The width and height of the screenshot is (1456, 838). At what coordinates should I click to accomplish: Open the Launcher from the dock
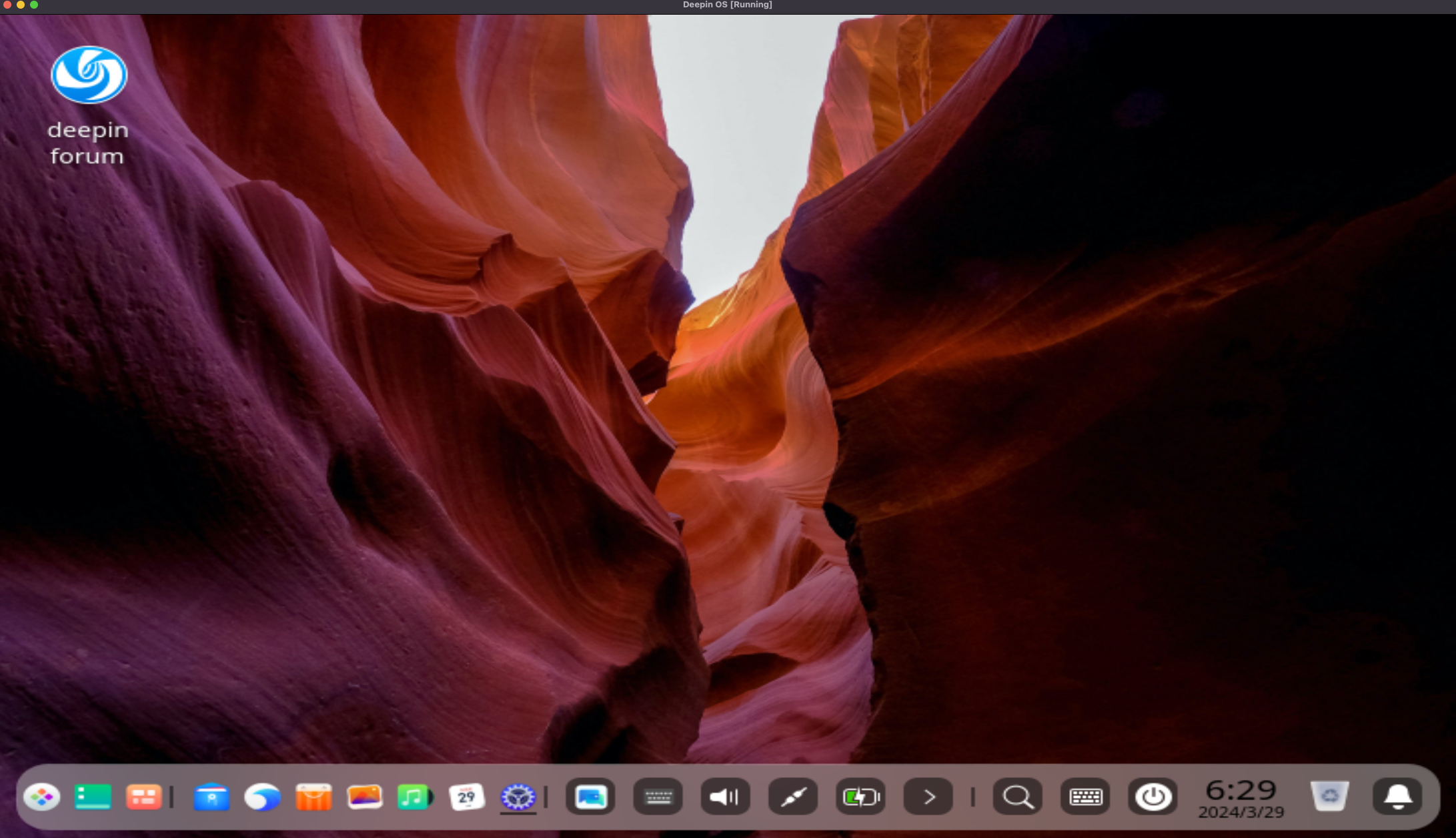[x=42, y=797]
